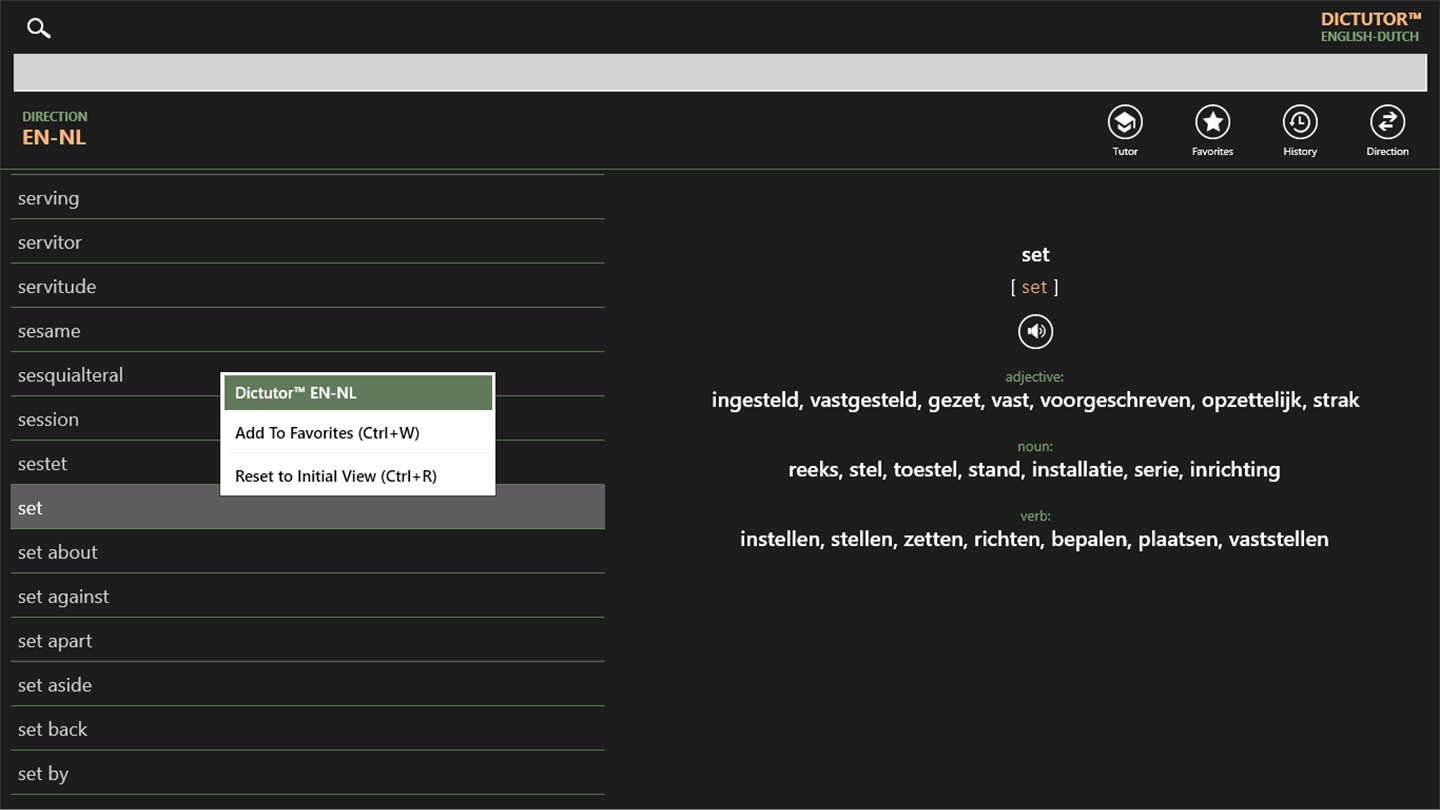Select the word serving
This screenshot has height=810, width=1440.
click(308, 198)
